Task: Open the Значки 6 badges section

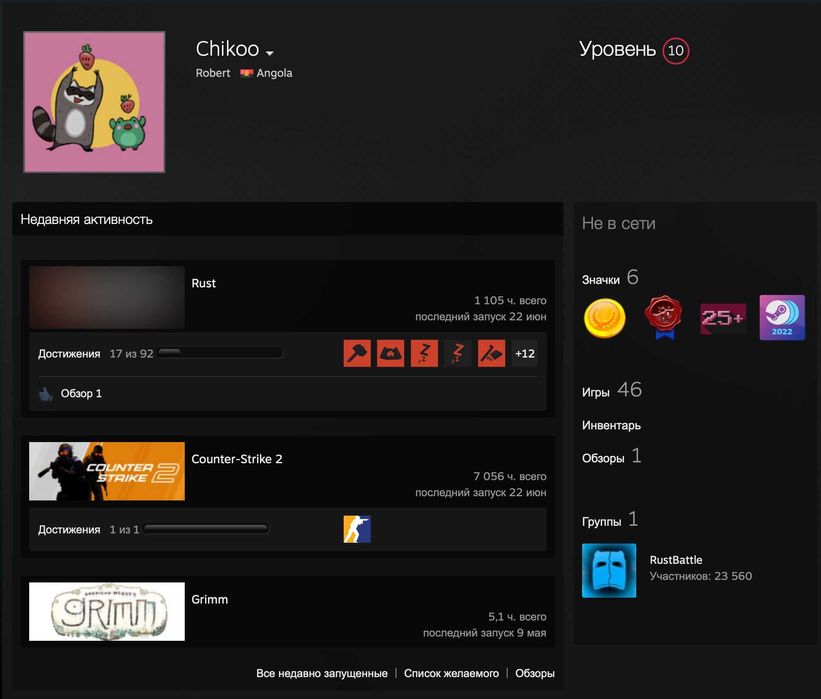Action: click(x=611, y=278)
